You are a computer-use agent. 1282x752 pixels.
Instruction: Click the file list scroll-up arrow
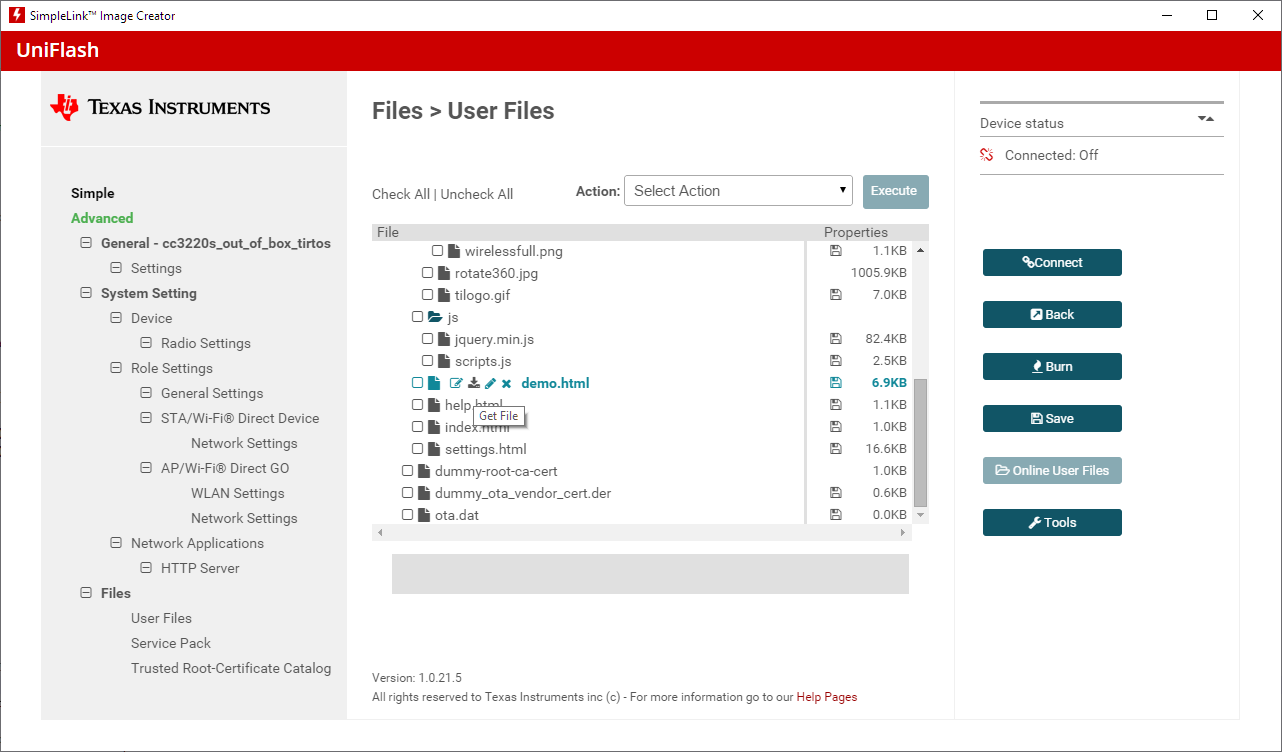point(921,250)
